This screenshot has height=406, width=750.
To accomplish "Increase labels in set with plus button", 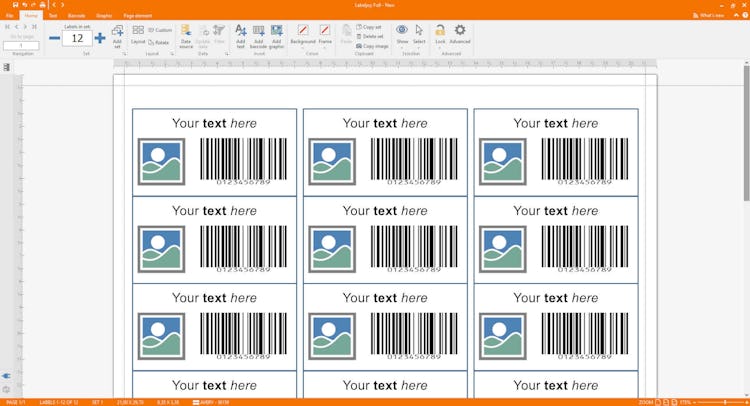I will click(99, 38).
